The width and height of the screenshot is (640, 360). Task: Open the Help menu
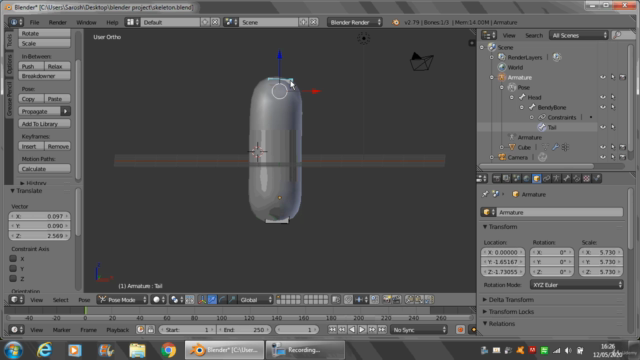112,22
